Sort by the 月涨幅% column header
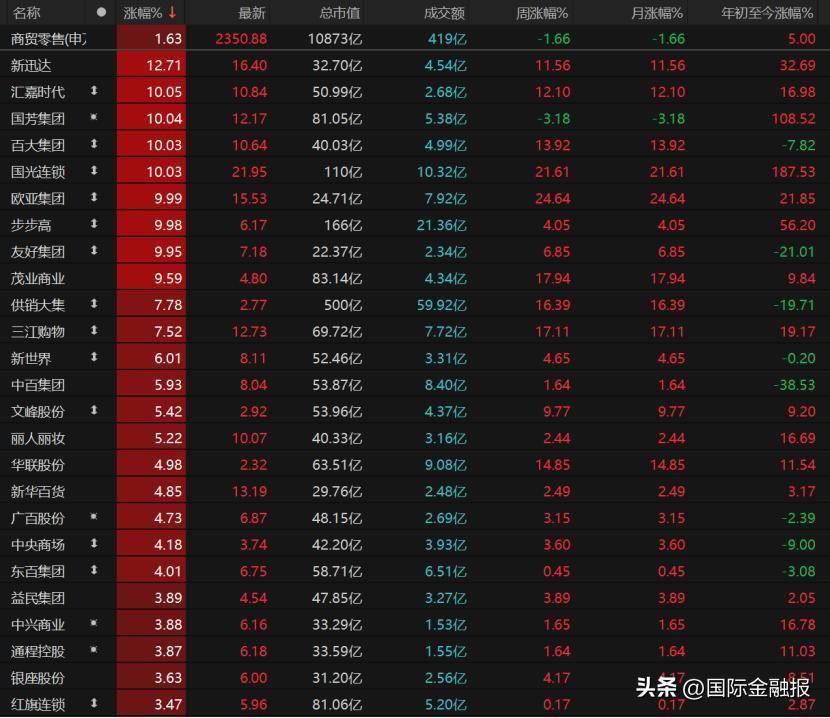 coord(657,13)
